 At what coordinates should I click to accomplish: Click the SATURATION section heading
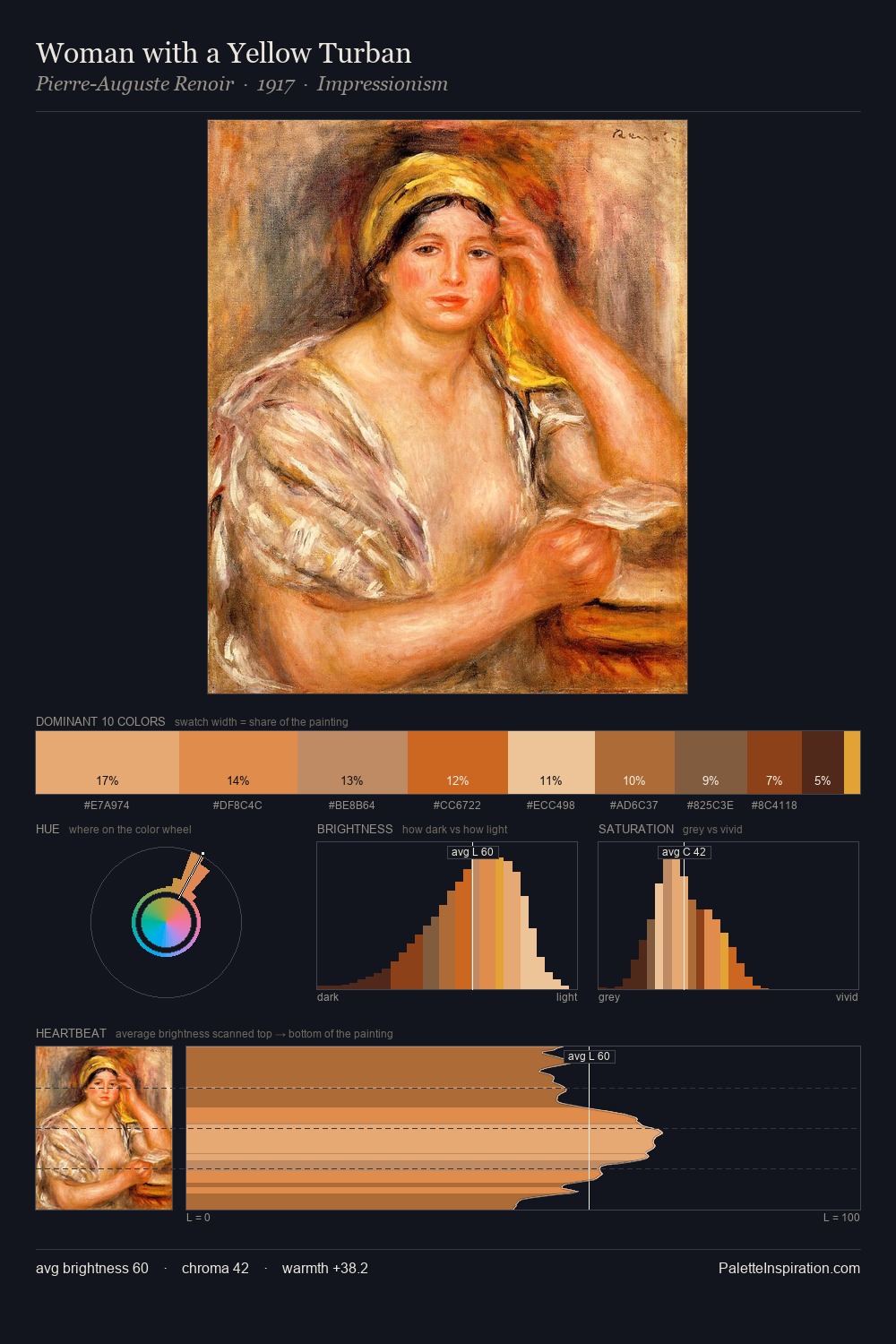point(636,829)
